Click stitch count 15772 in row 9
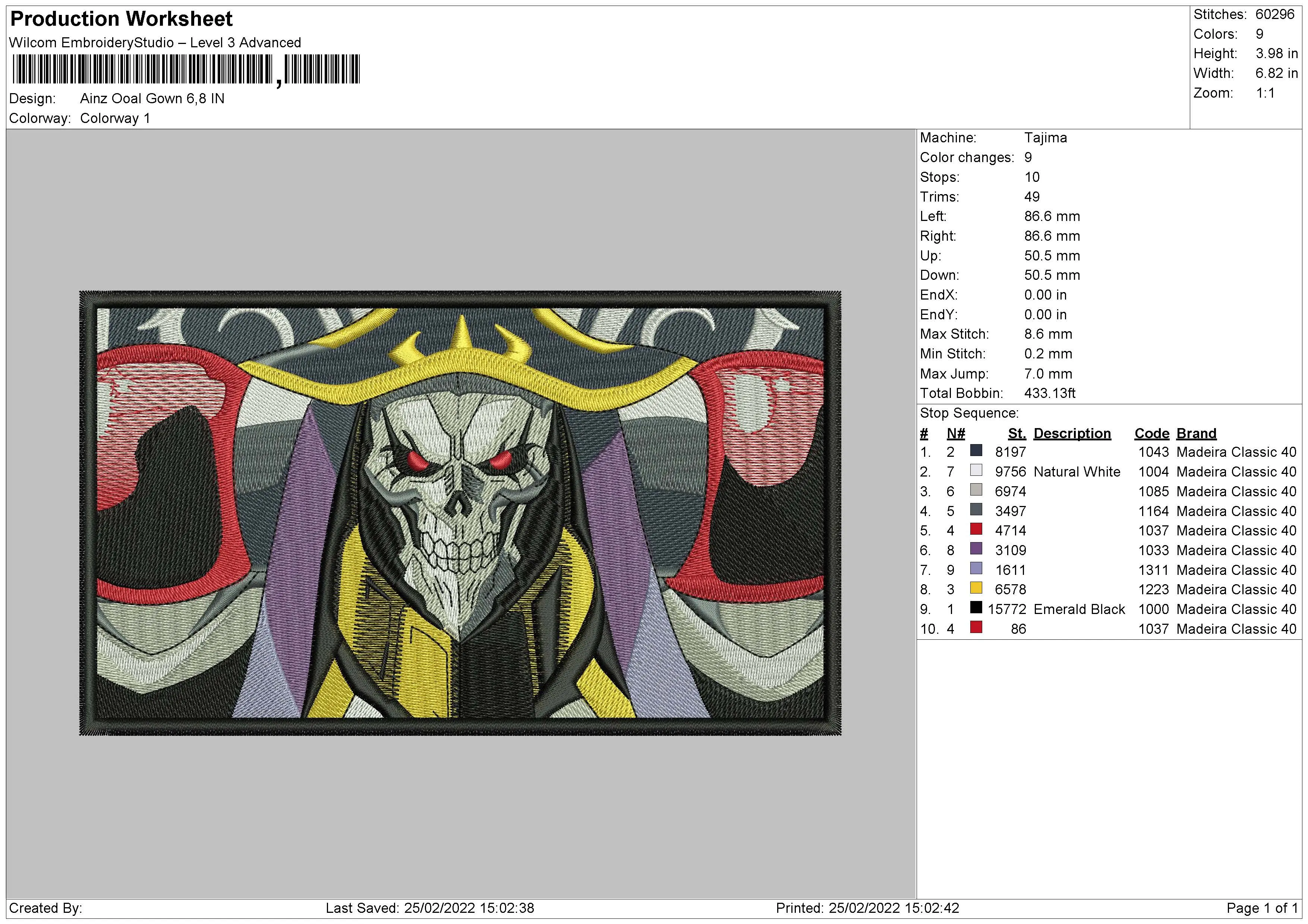This screenshot has height=924, width=1308. click(x=1007, y=609)
